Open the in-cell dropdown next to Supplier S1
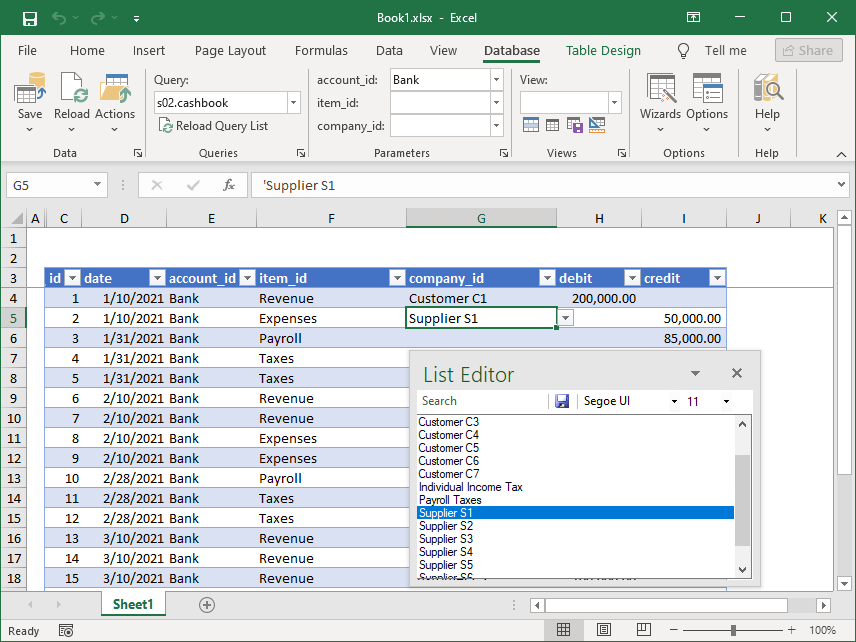 pos(566,317)
